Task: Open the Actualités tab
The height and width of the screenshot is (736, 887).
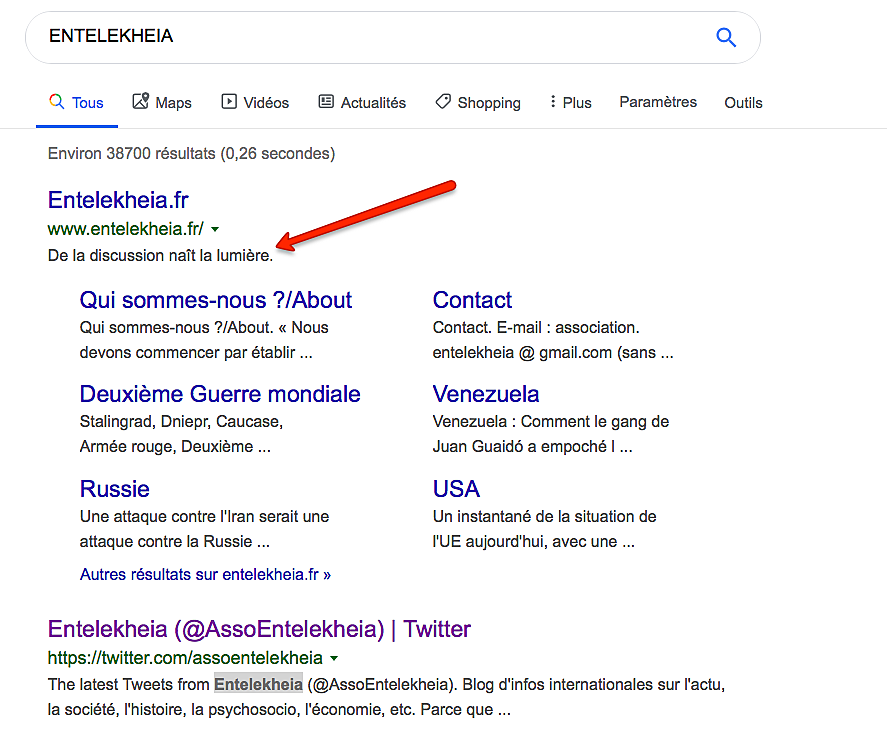Action: (x=362, y=102)
